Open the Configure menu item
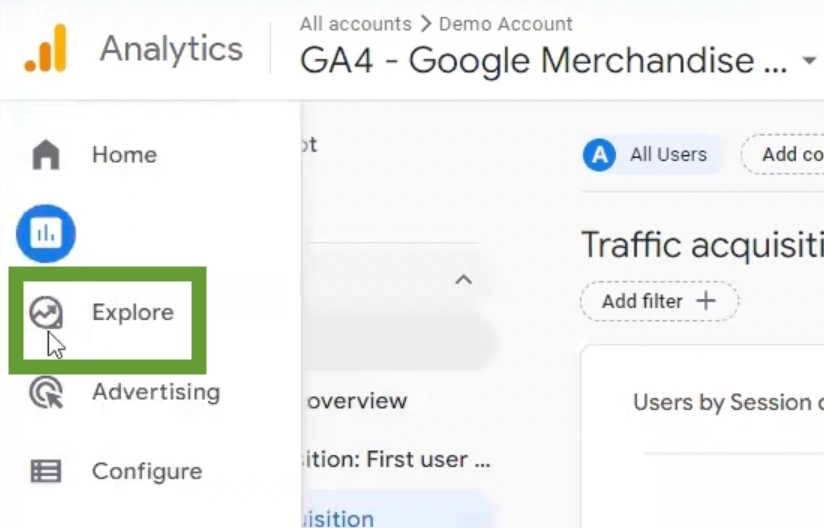This screenshot has width=824, height=528. 146,471
